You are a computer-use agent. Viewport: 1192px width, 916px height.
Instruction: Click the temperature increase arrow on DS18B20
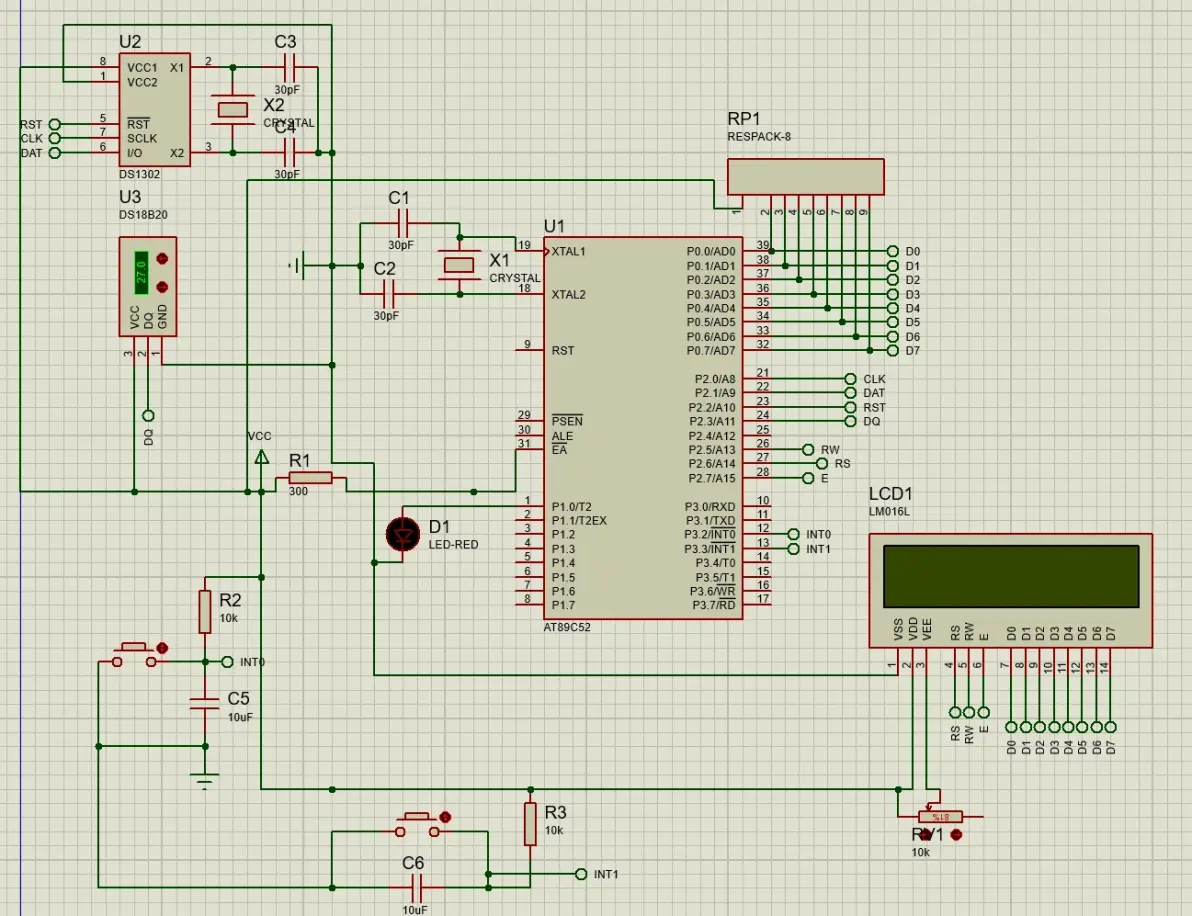click(162, 259)
